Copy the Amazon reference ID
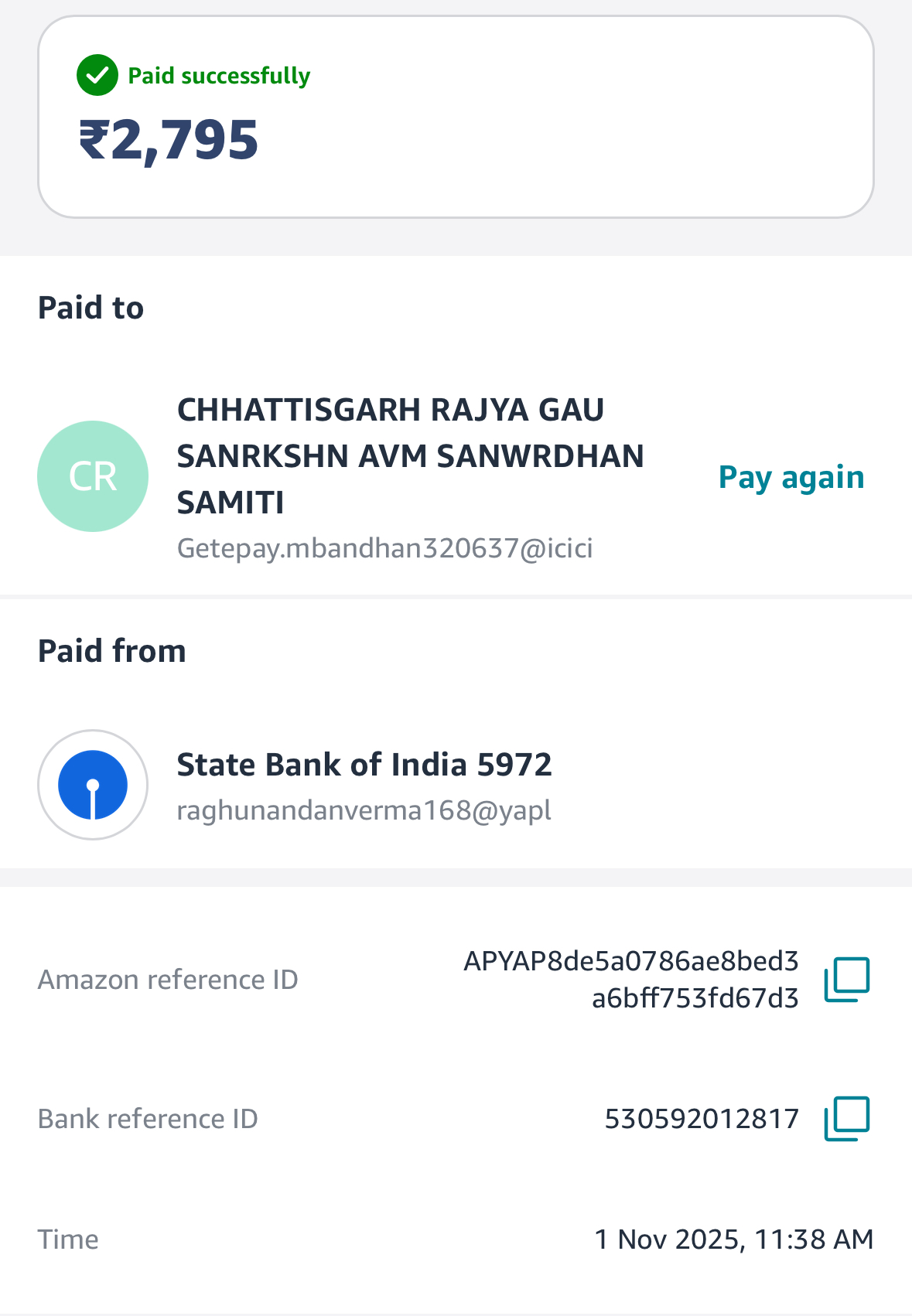This screenshot has height=1316, width=912. [x=847, y=980]
